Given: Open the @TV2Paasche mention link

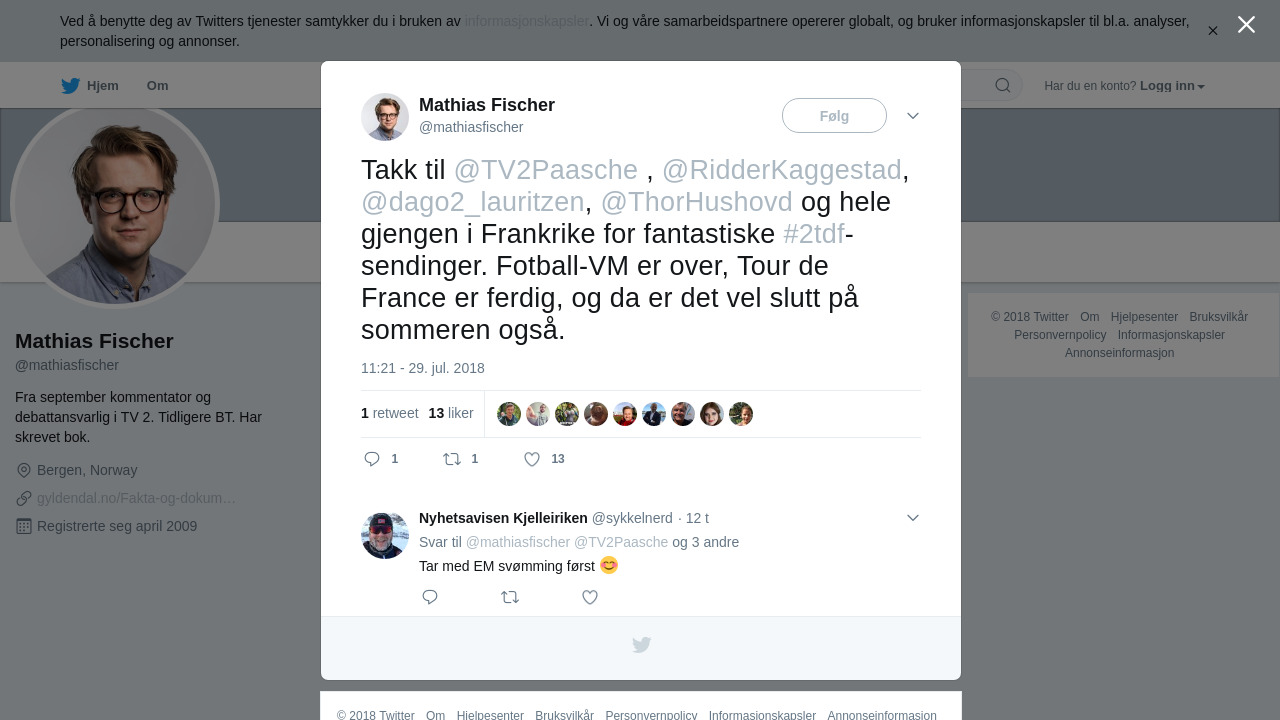Looking at the screenshot, I should [546, 170].
